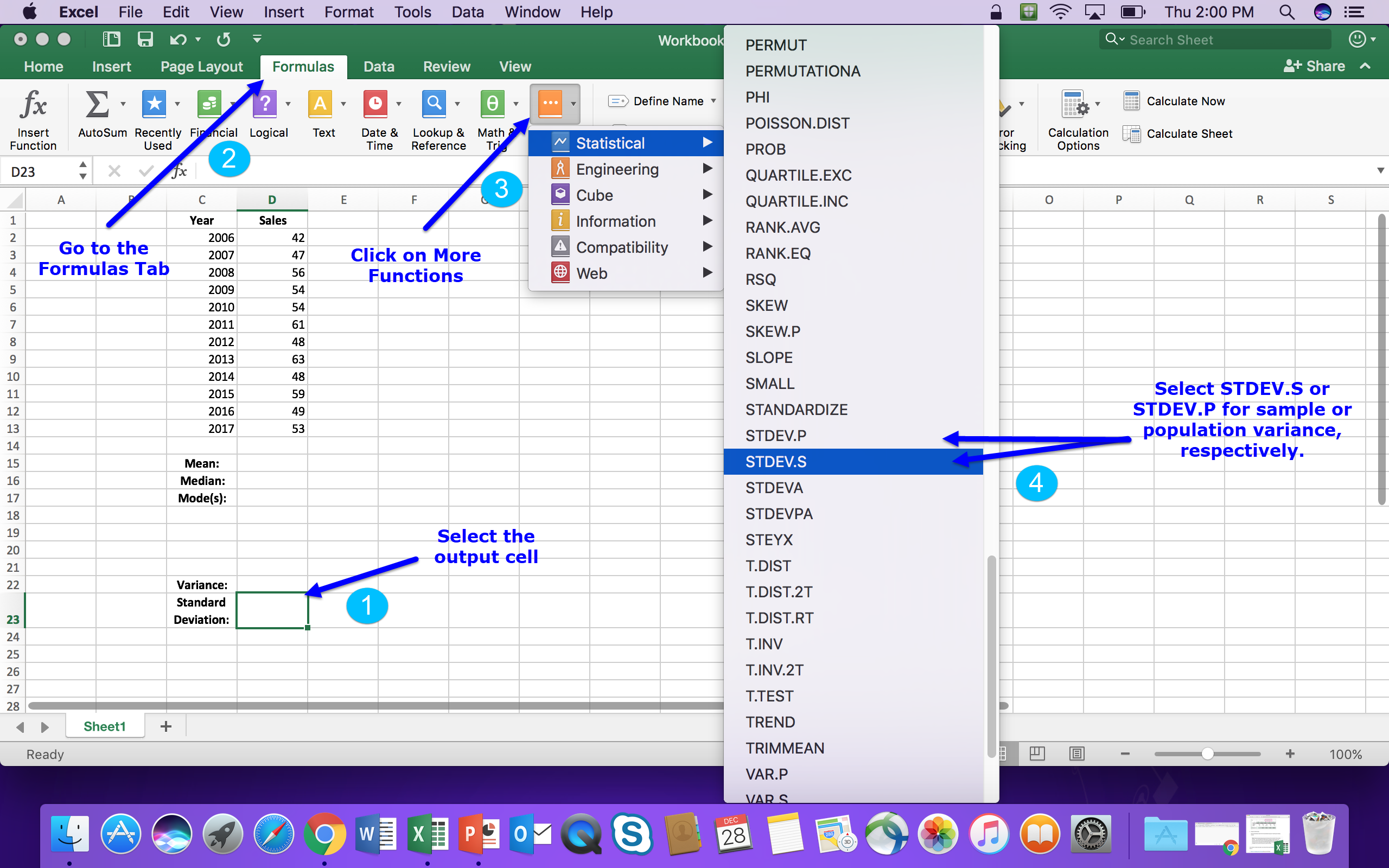Viewport: 1389px width, 868px height.
Task: Expand Calculation Options dropdown
Action: (1098, 105)
